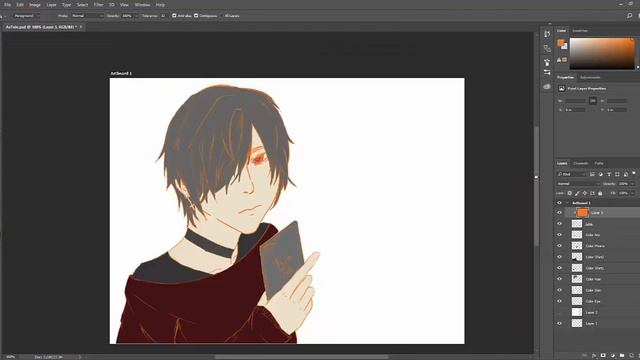Hide the Color Phone layer

point(560,246)
